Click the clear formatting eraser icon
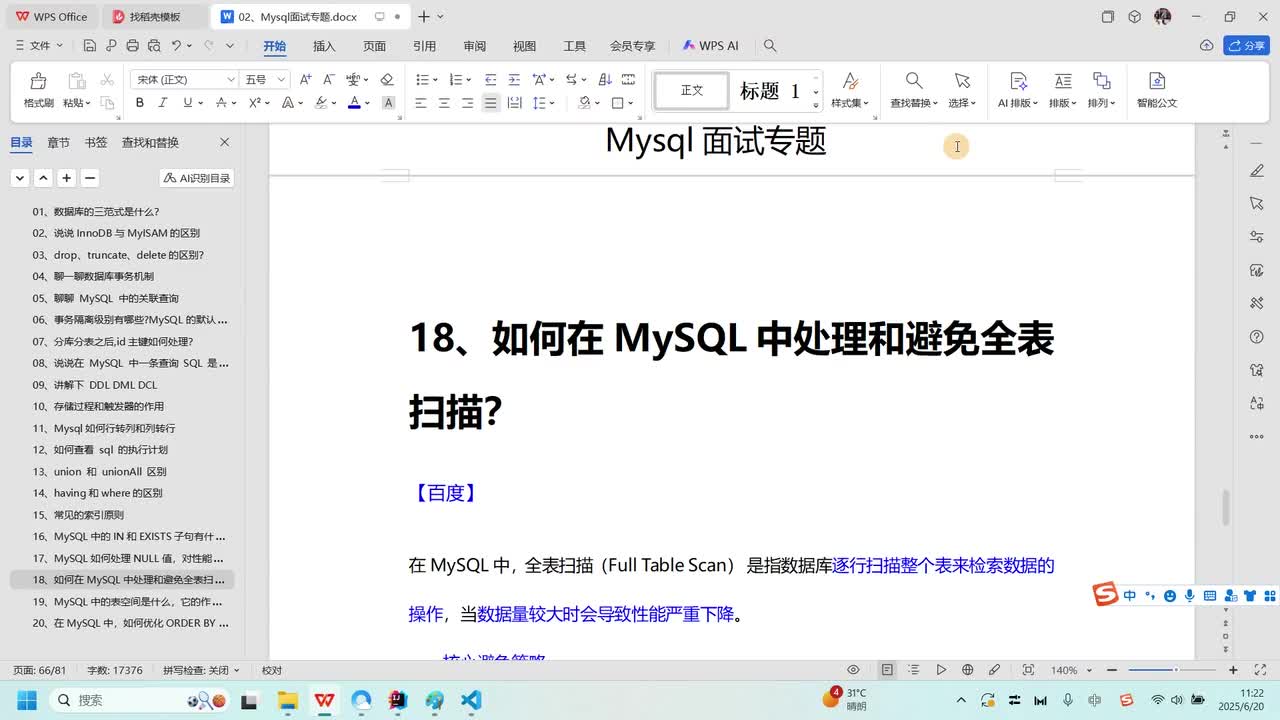 click(387, 79)
